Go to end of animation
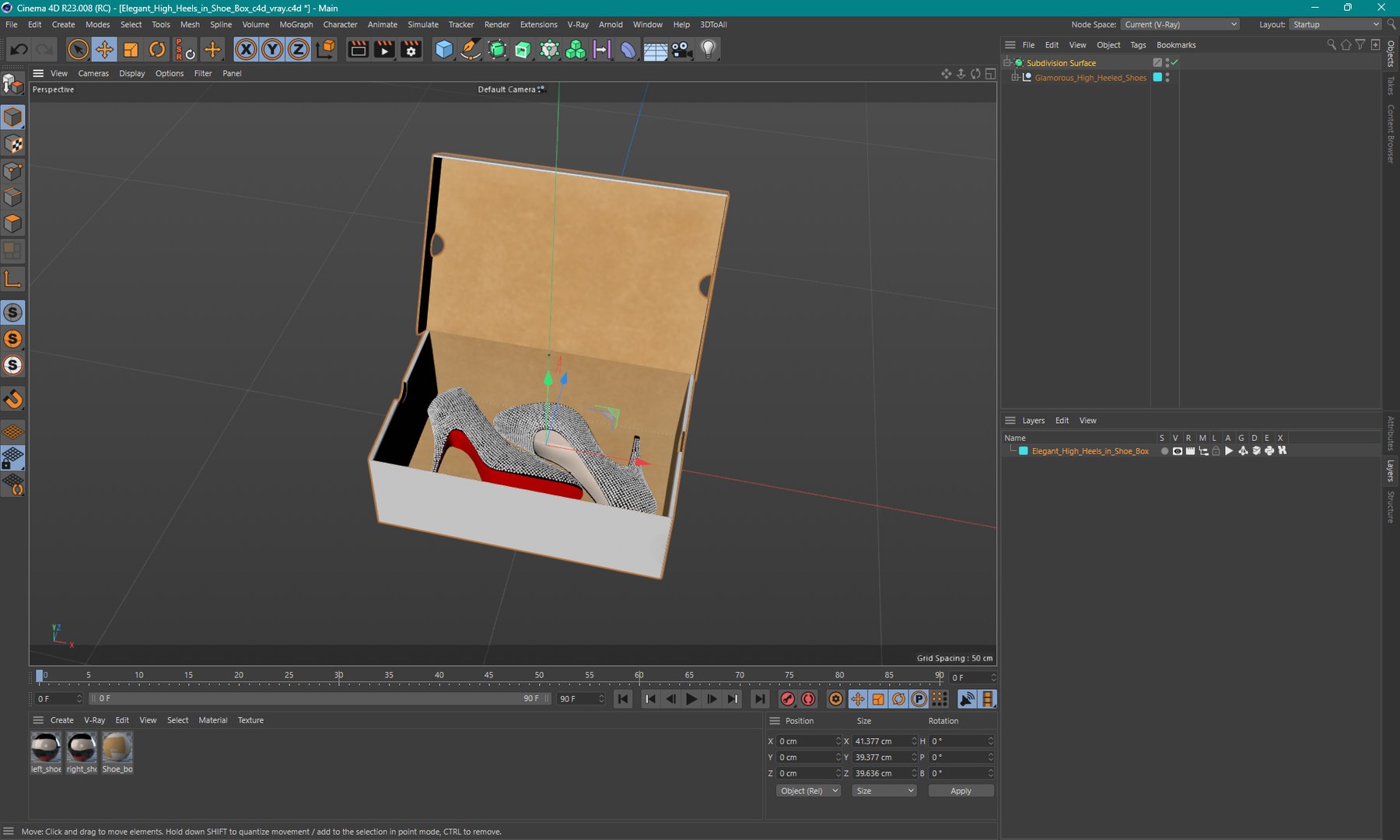The height and width of the screenshot is (840, 1400). point(760,699)
